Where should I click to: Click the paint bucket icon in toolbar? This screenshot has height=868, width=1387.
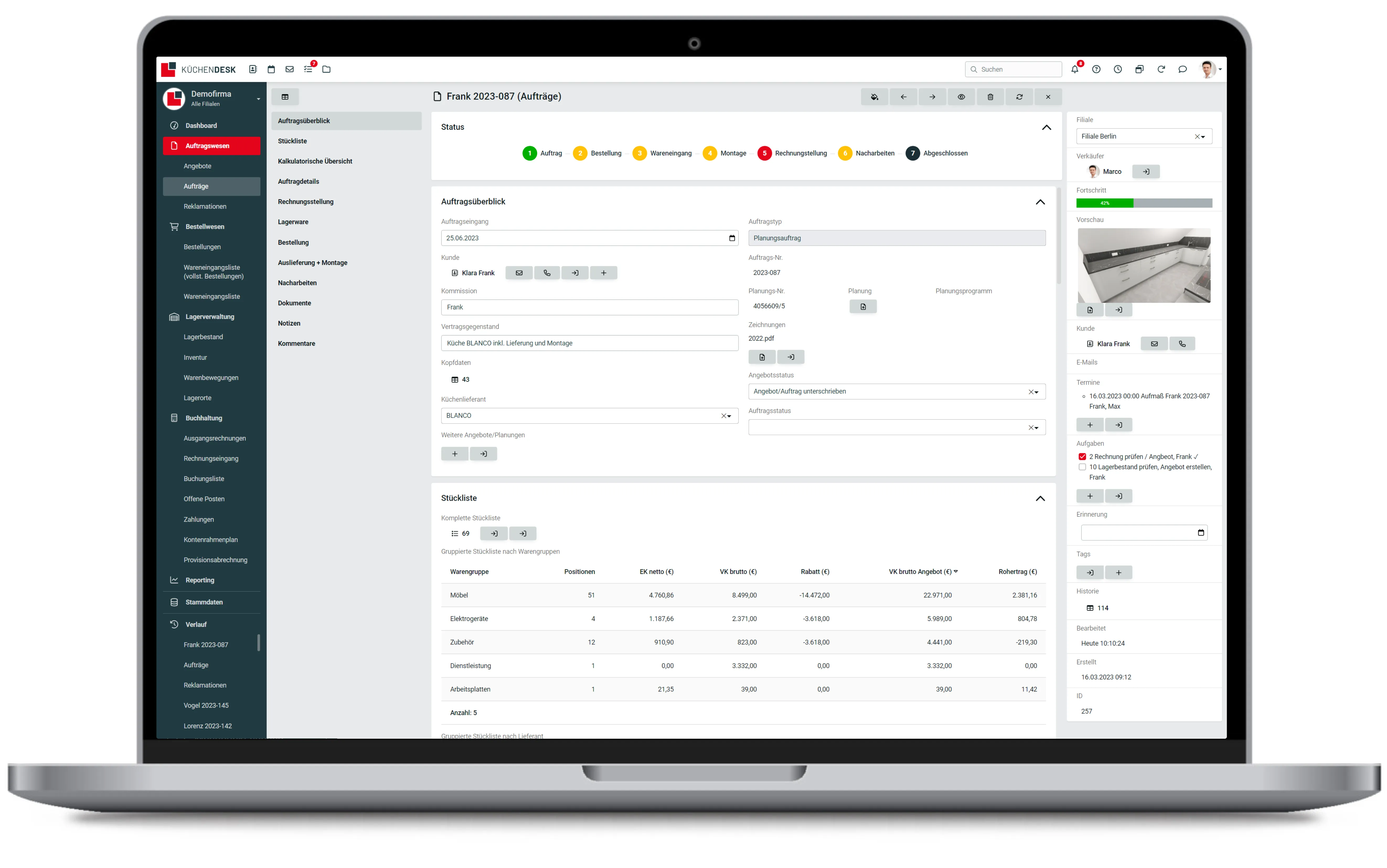tap(874, 97)
